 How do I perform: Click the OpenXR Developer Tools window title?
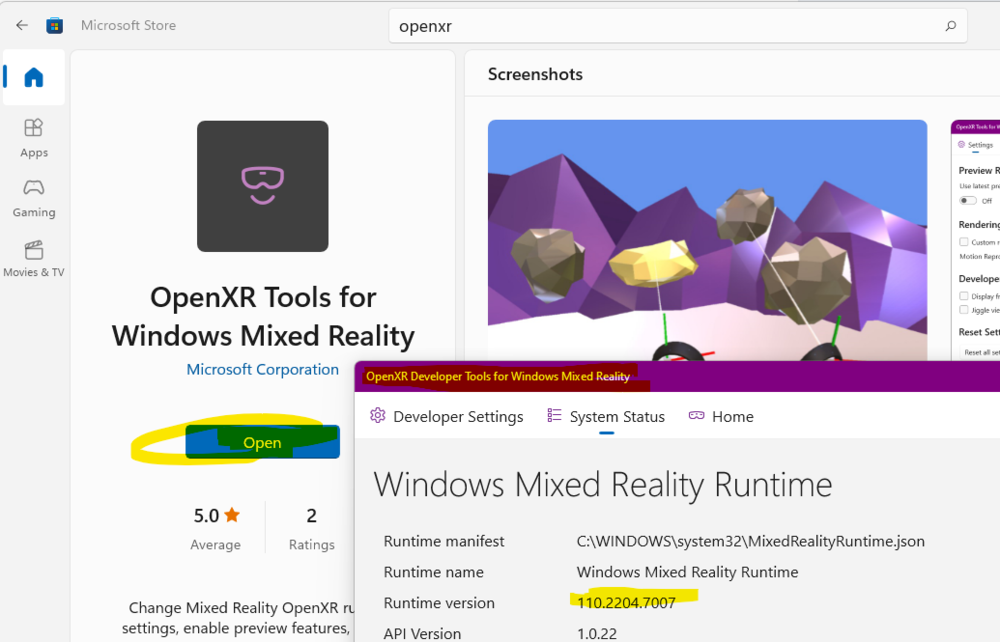[498, 376]
